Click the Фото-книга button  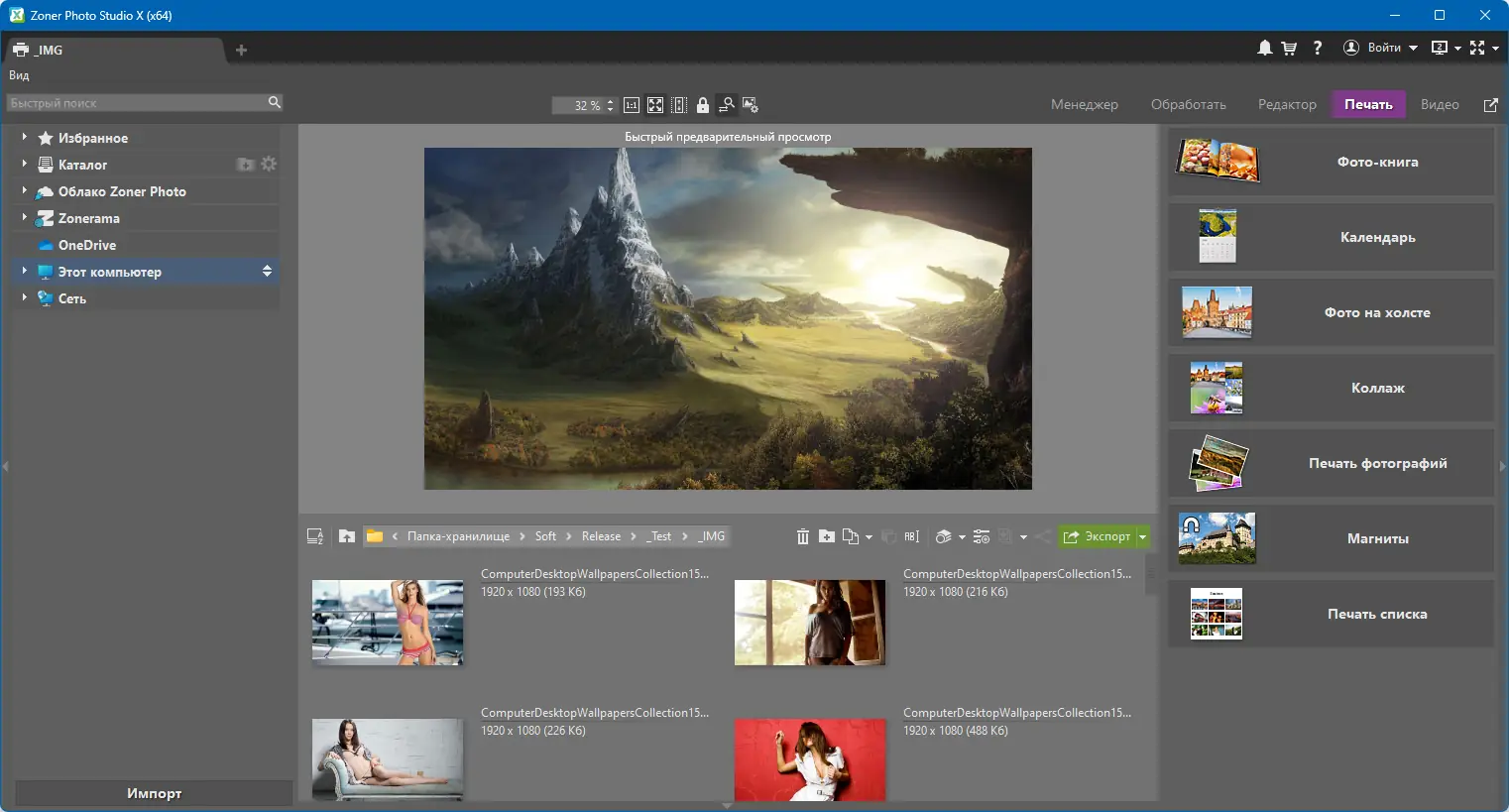pos(1331,162)
